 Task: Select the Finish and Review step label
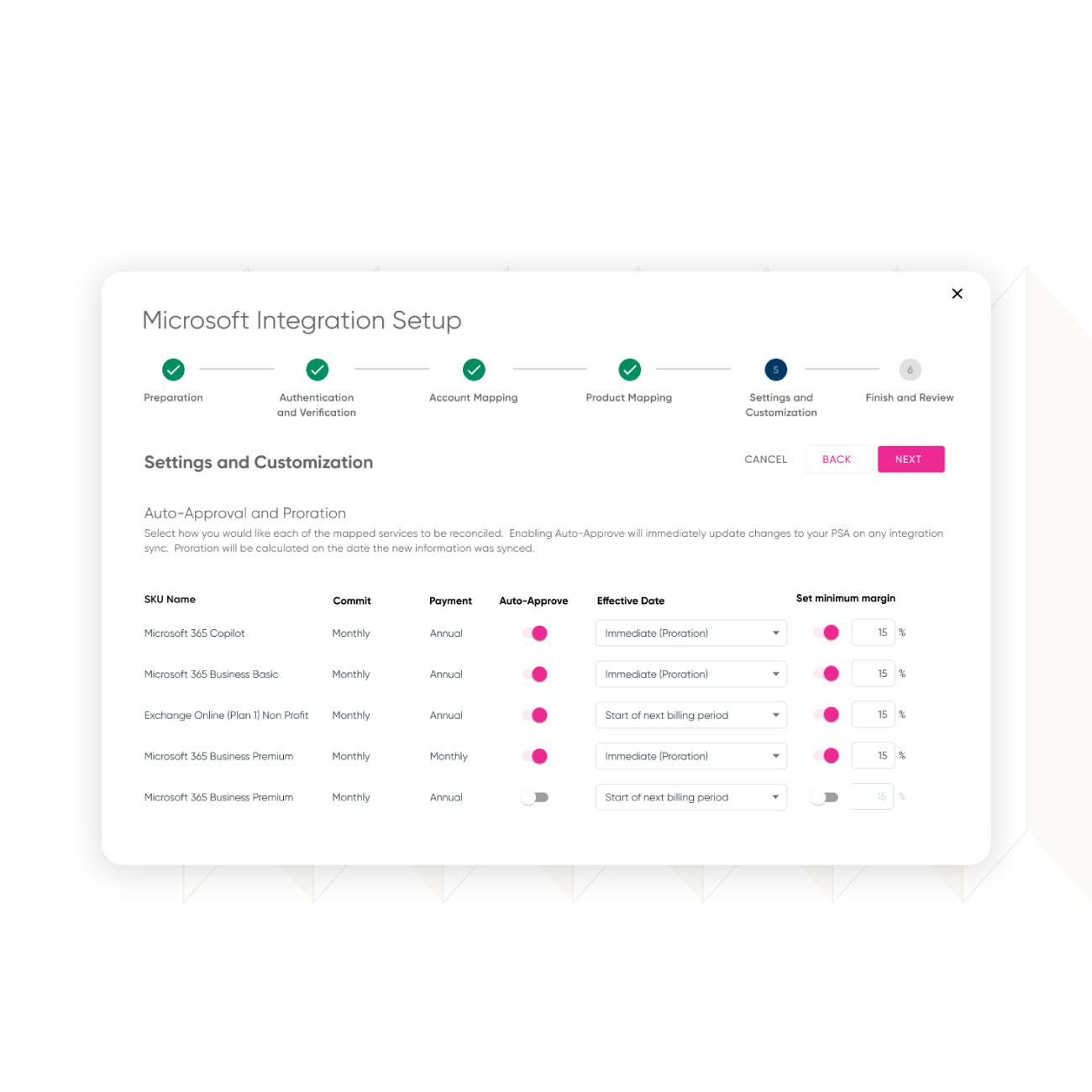click(x=909, y=398)
